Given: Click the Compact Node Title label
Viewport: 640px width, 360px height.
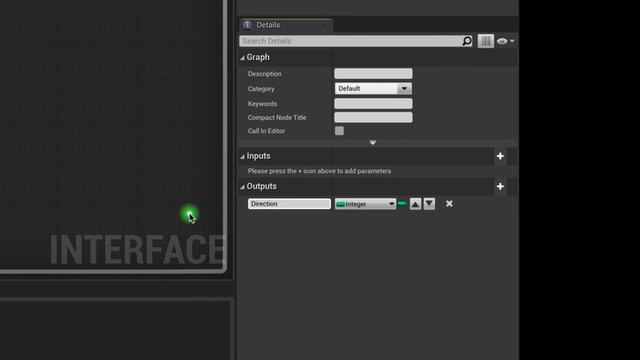Looking at the screenshot, I should (277, 118).
